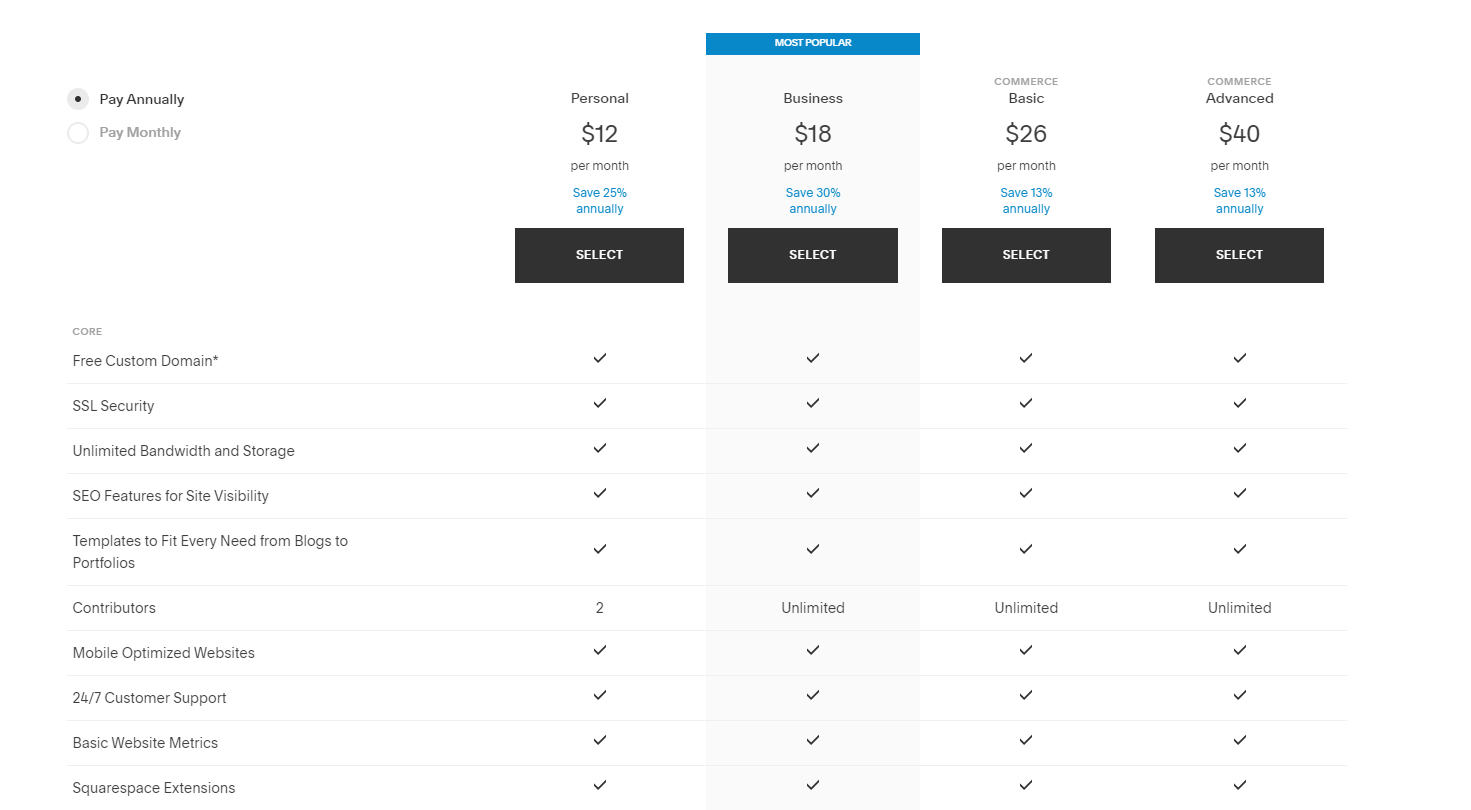The width and height of the screenshot is (1471, 810).
Task: Click Save 13% annually under Commerce Advanced
Action: pos(1239,201)
